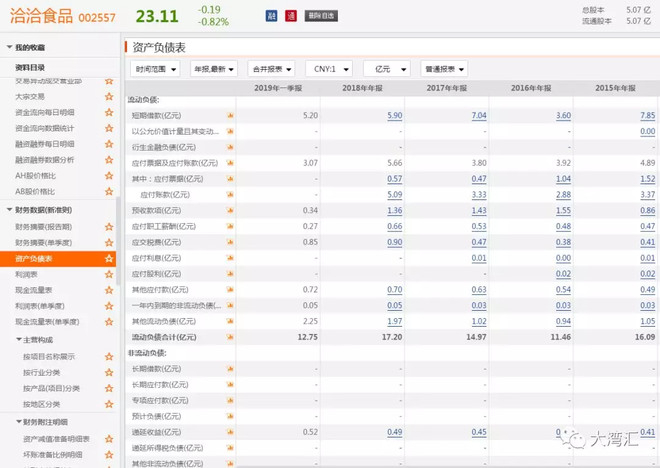The height and width of the screenshot is (468, 660).
Task: Click the chart icon beside 预计负债(亿元)
Action: coord(230,416)
